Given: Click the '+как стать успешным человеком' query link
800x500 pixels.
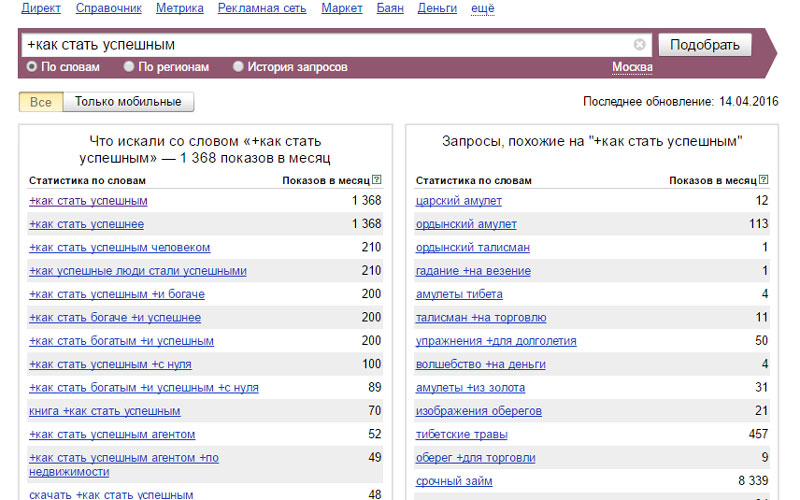Looking at the screenshot, I should point(120,247).
